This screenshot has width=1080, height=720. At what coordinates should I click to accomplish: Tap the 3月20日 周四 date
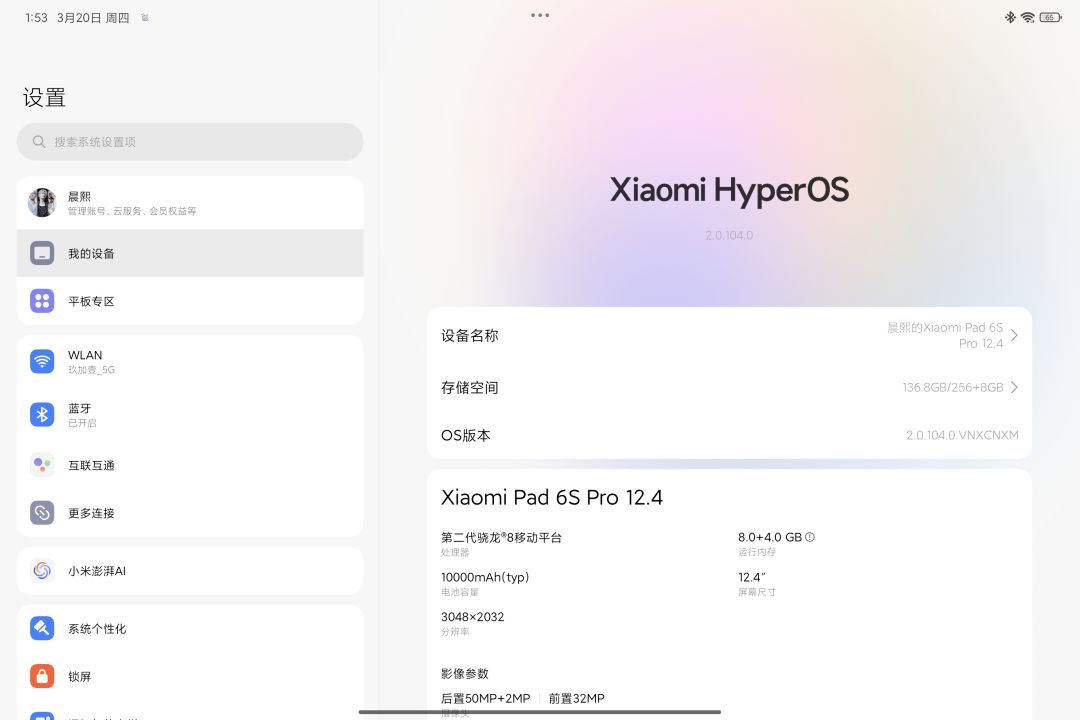(93, 17)
